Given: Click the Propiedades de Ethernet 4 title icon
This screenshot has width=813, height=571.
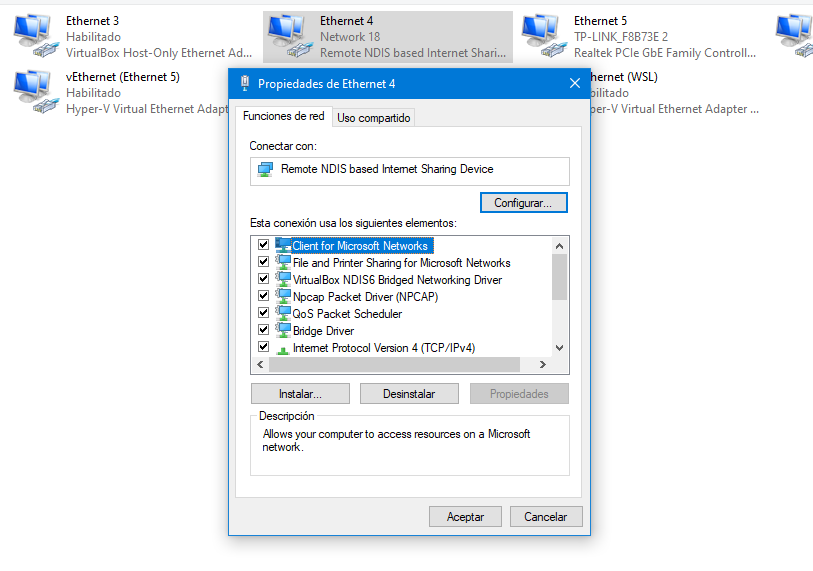Looking at the screenshot, I should point(245,83).
